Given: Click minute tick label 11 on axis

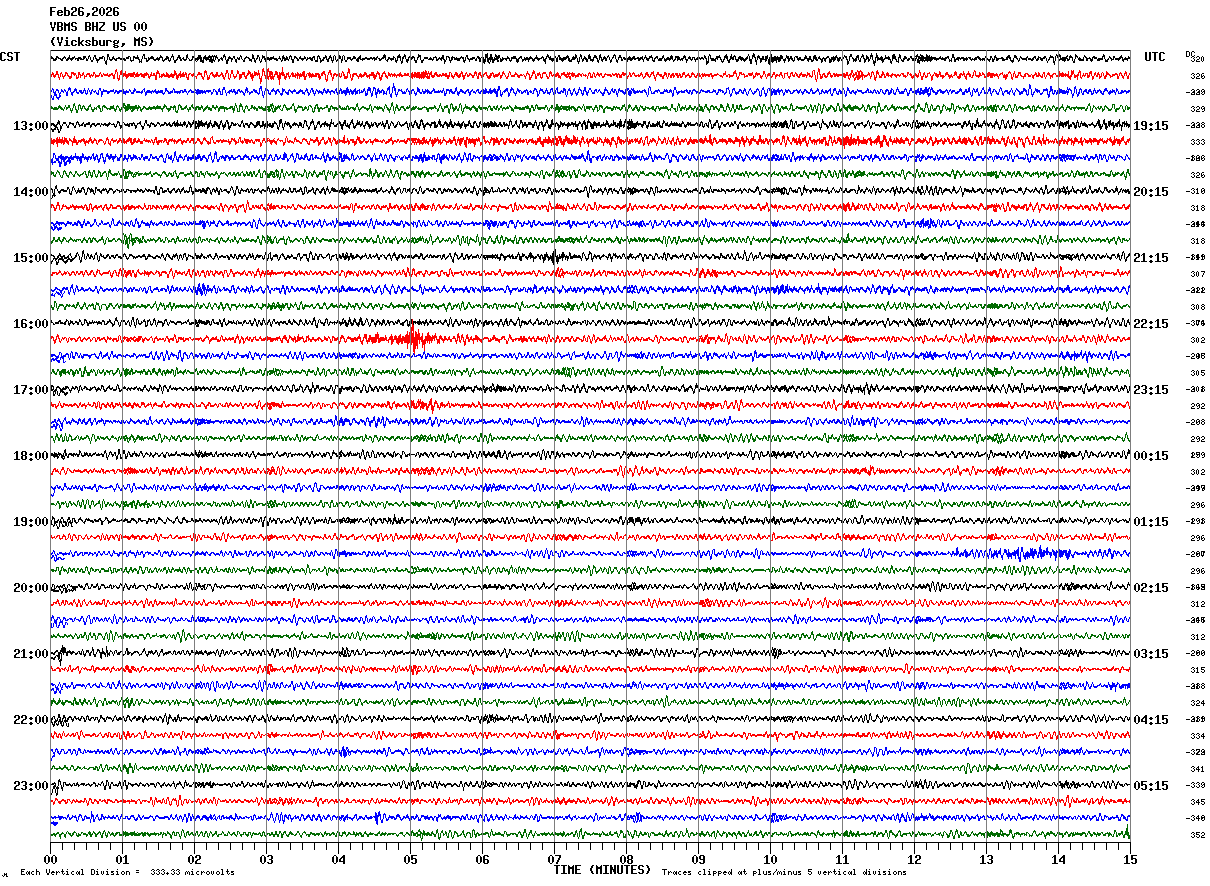Looking at the screenshot, I should [x=842, y=859].
